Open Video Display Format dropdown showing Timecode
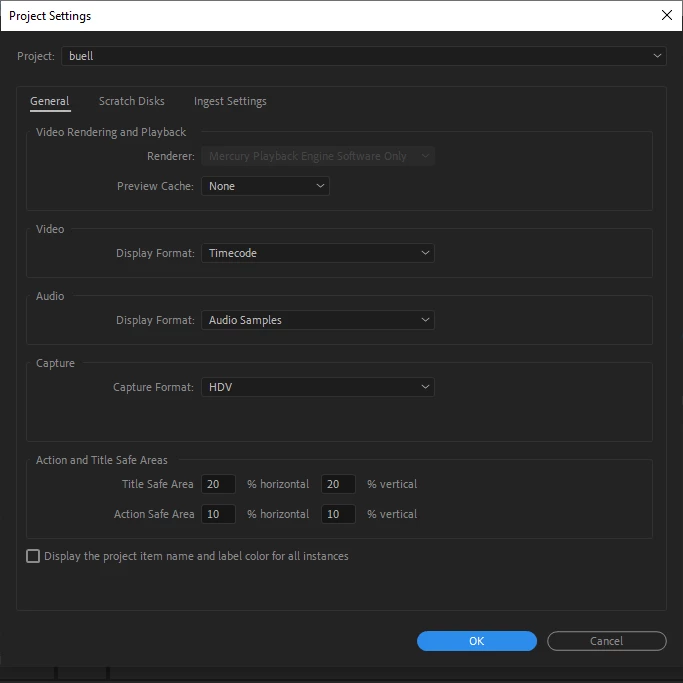 click(318, 253)
